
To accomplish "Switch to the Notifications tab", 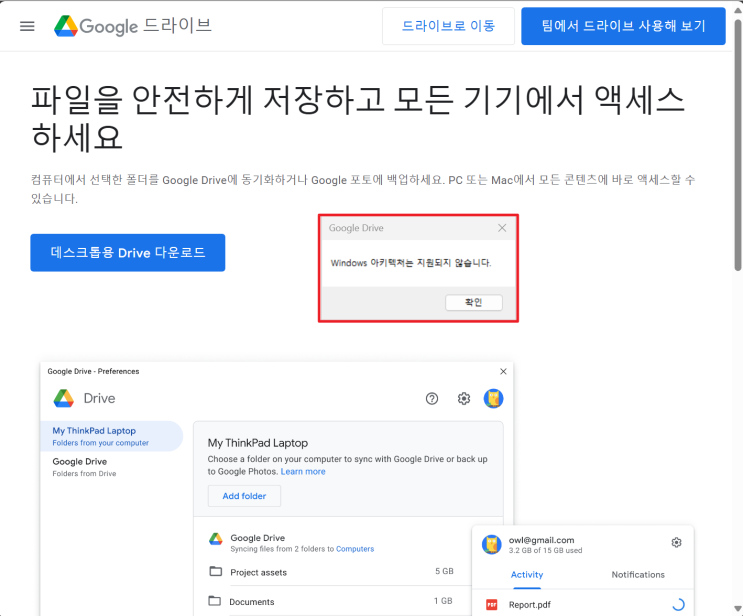I will click(x=638, y=575).
